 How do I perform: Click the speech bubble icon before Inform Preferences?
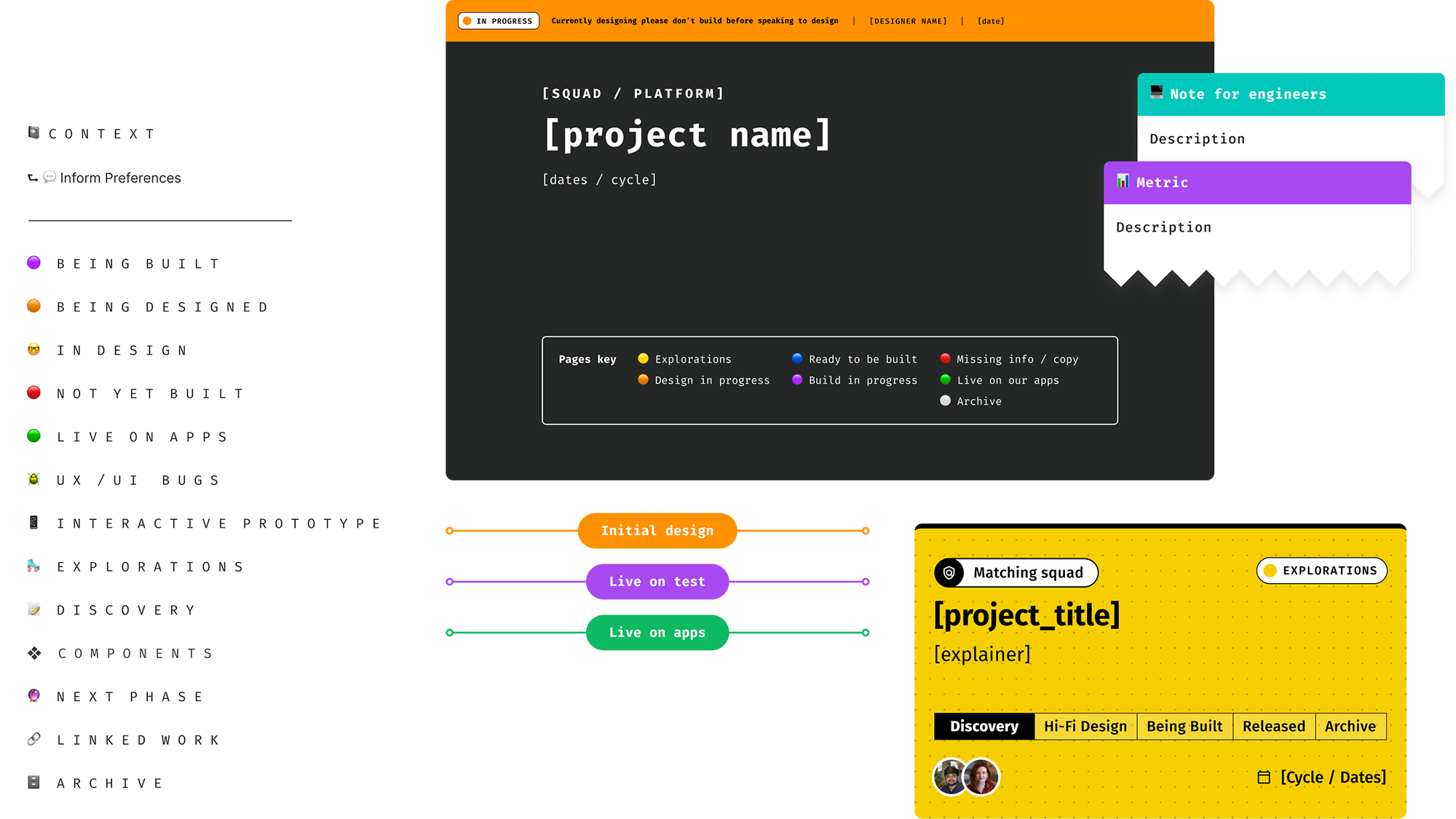tap(50, 177)
